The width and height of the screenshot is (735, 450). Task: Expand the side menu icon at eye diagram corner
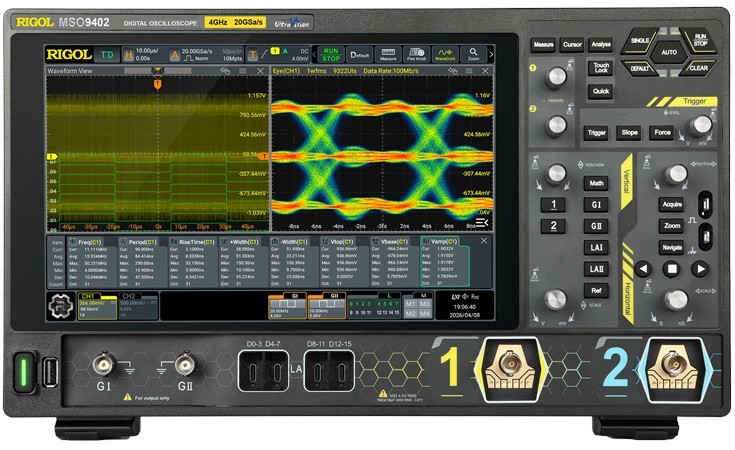(482, 222)
